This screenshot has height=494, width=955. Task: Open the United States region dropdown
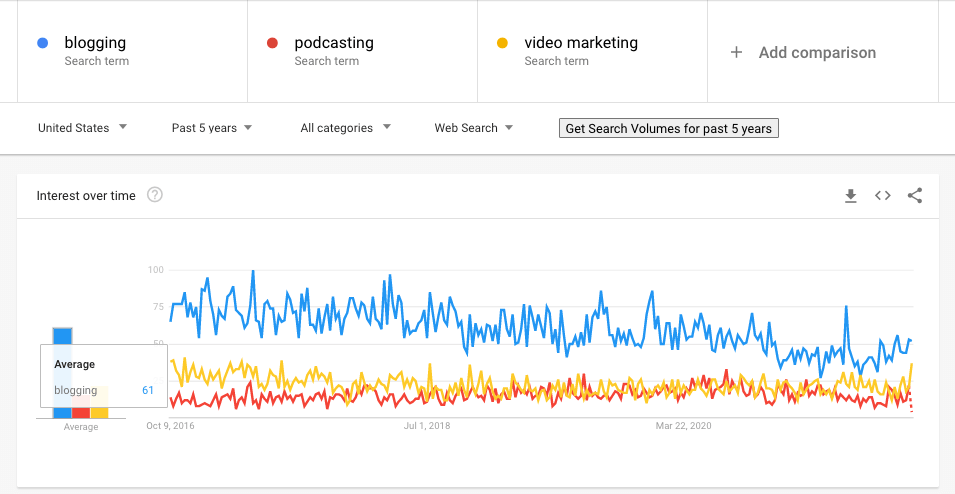point(82,128)
